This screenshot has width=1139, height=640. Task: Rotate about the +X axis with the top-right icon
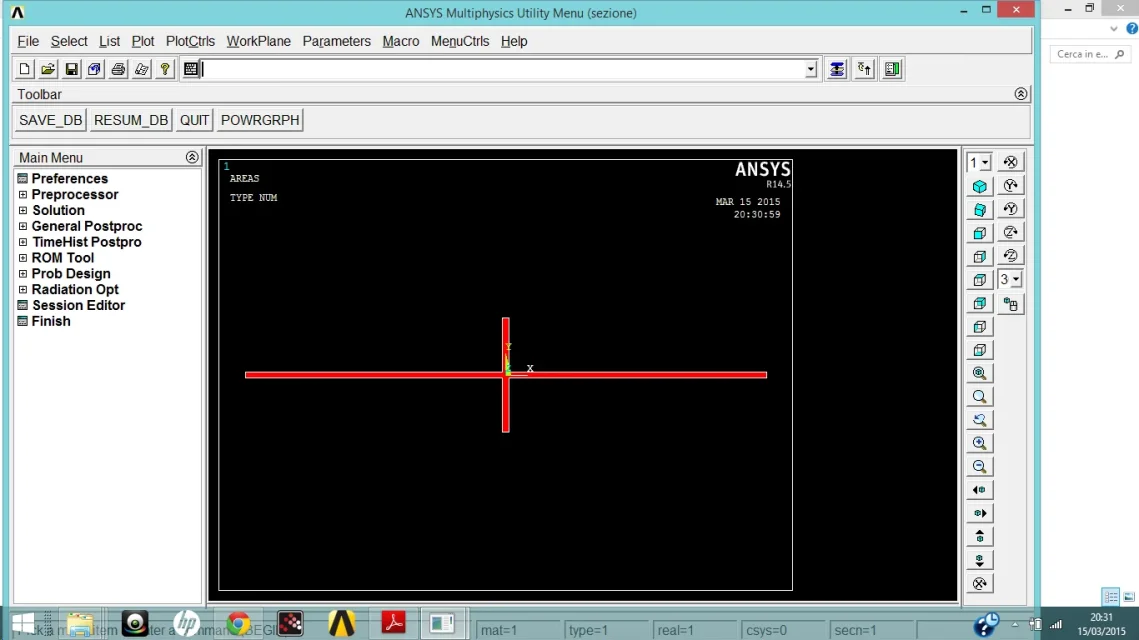[x=1010, y=162]
